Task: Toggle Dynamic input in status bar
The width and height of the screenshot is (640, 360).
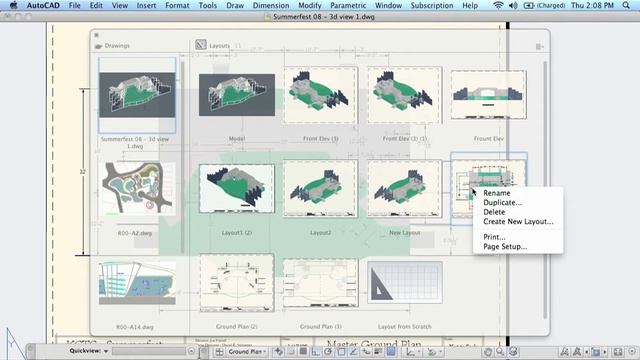Action: coord(366,351)
